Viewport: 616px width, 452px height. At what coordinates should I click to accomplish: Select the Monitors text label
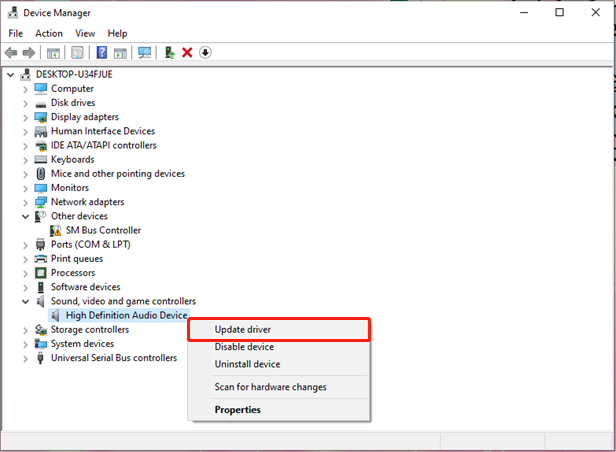click(70, 188)
